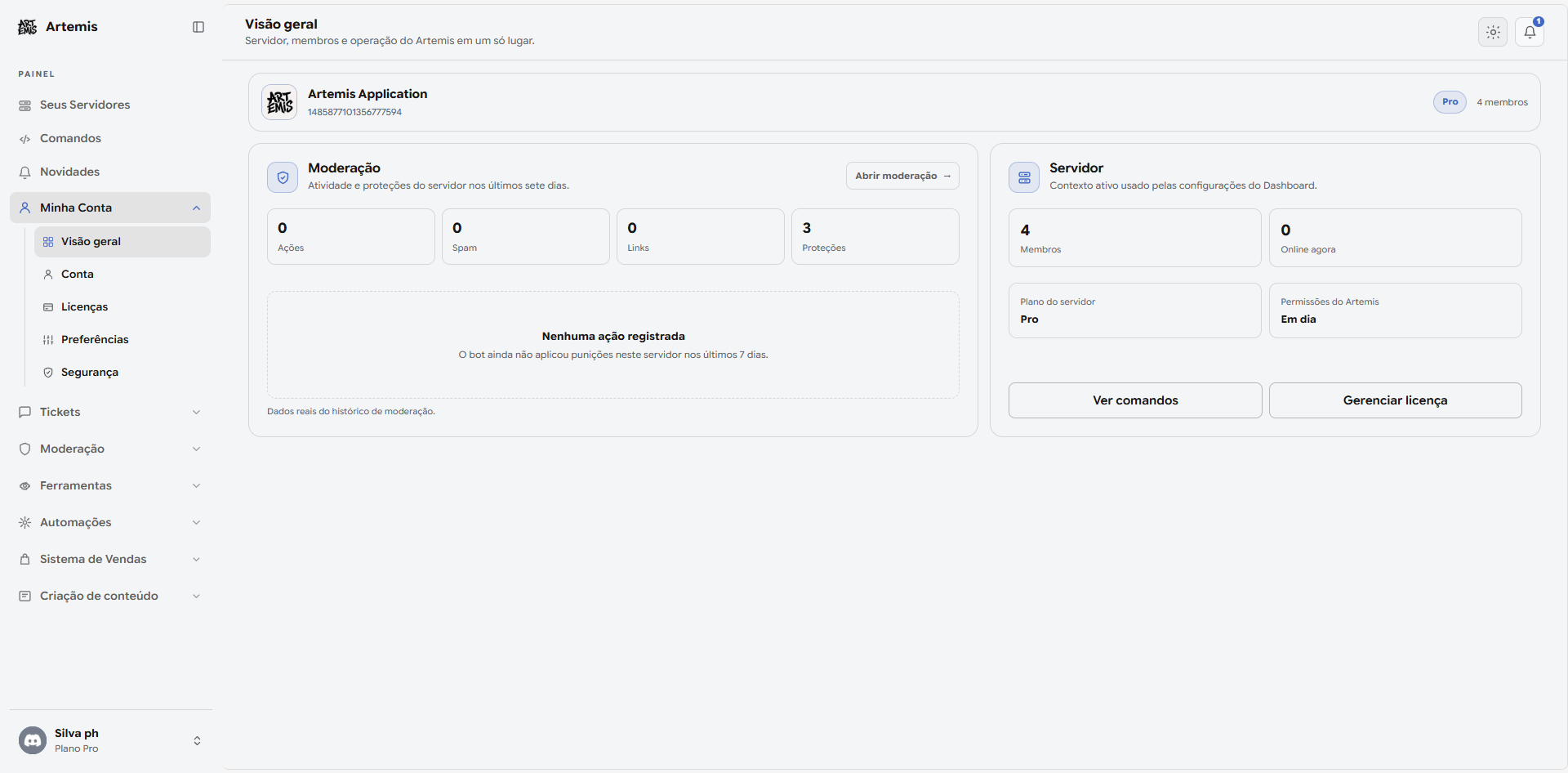Click the Ferramentas icon in the sidebar
The height and width of the screenshot is (773, 1568).
click(x=25, y=485)
